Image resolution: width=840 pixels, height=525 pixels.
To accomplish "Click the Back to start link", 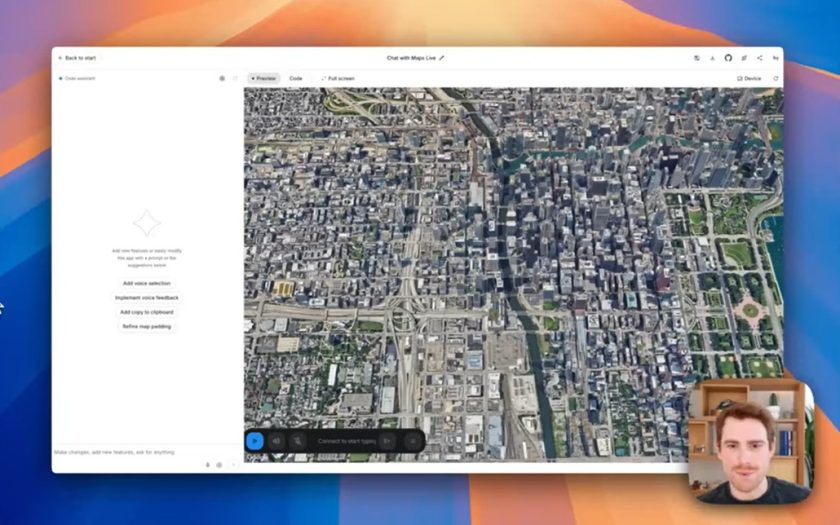I will 77,58.
